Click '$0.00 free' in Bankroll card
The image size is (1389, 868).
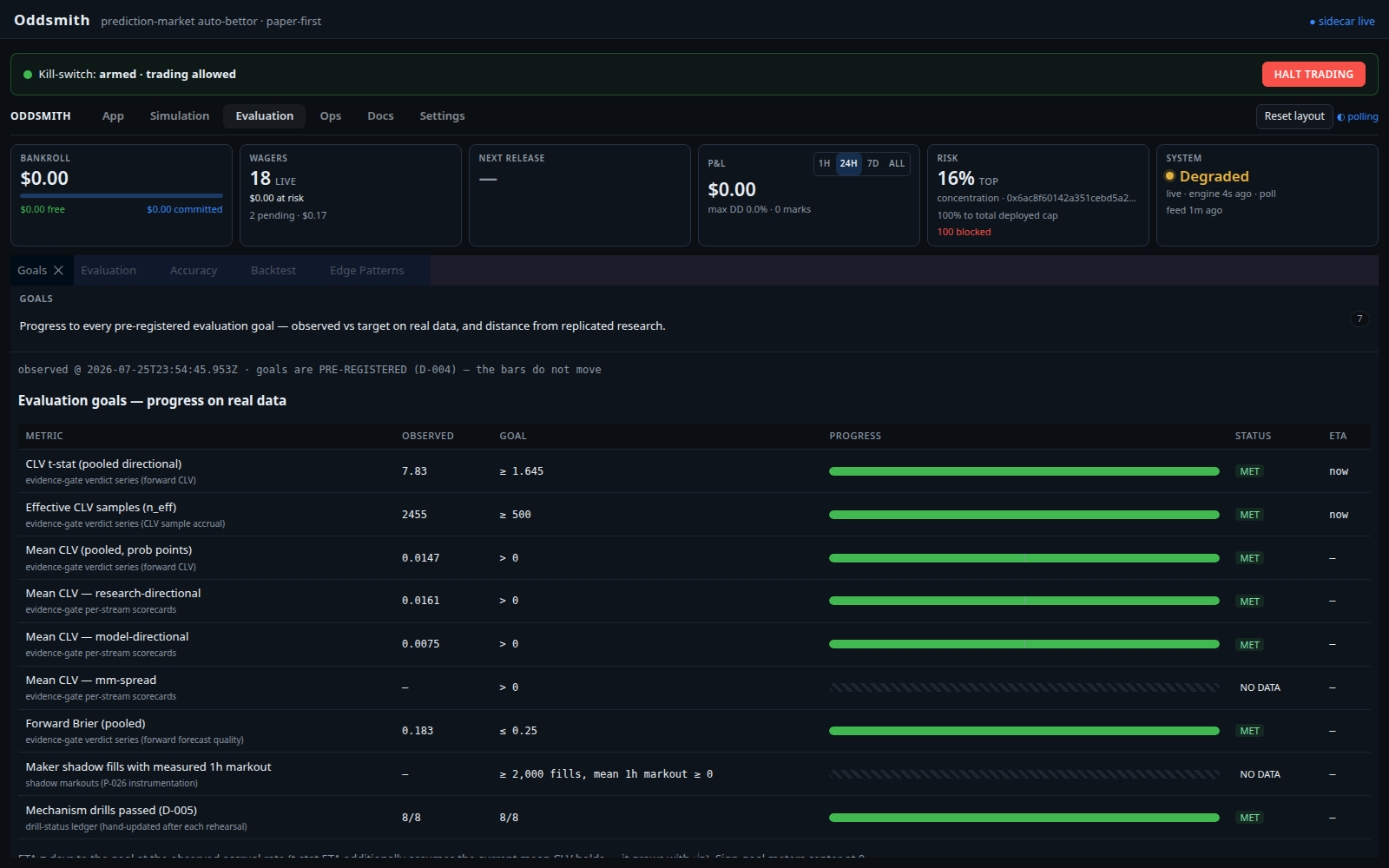[x=43, y=210]
